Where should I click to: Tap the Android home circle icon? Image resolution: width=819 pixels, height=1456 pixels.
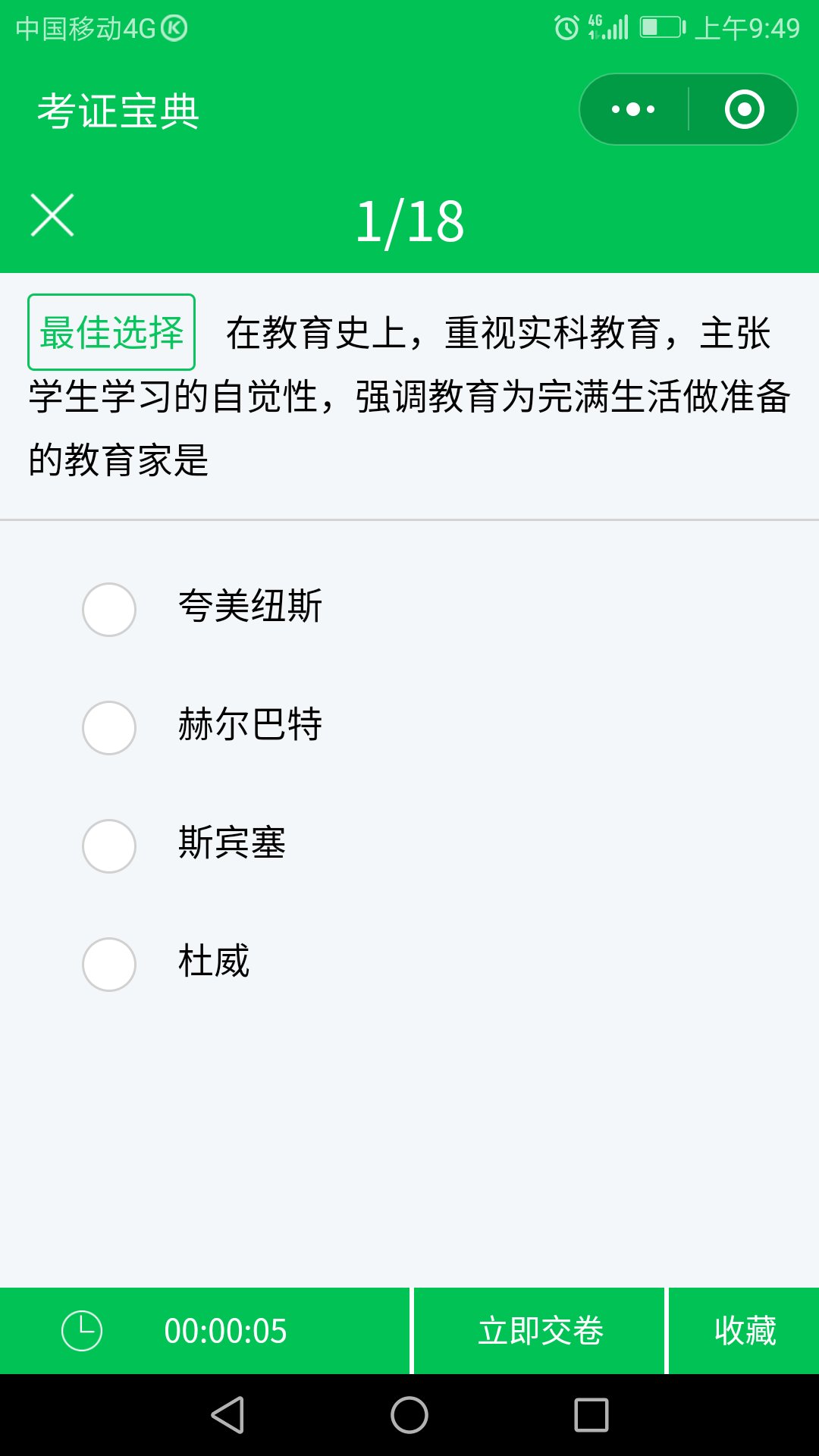pos(409,1415)
